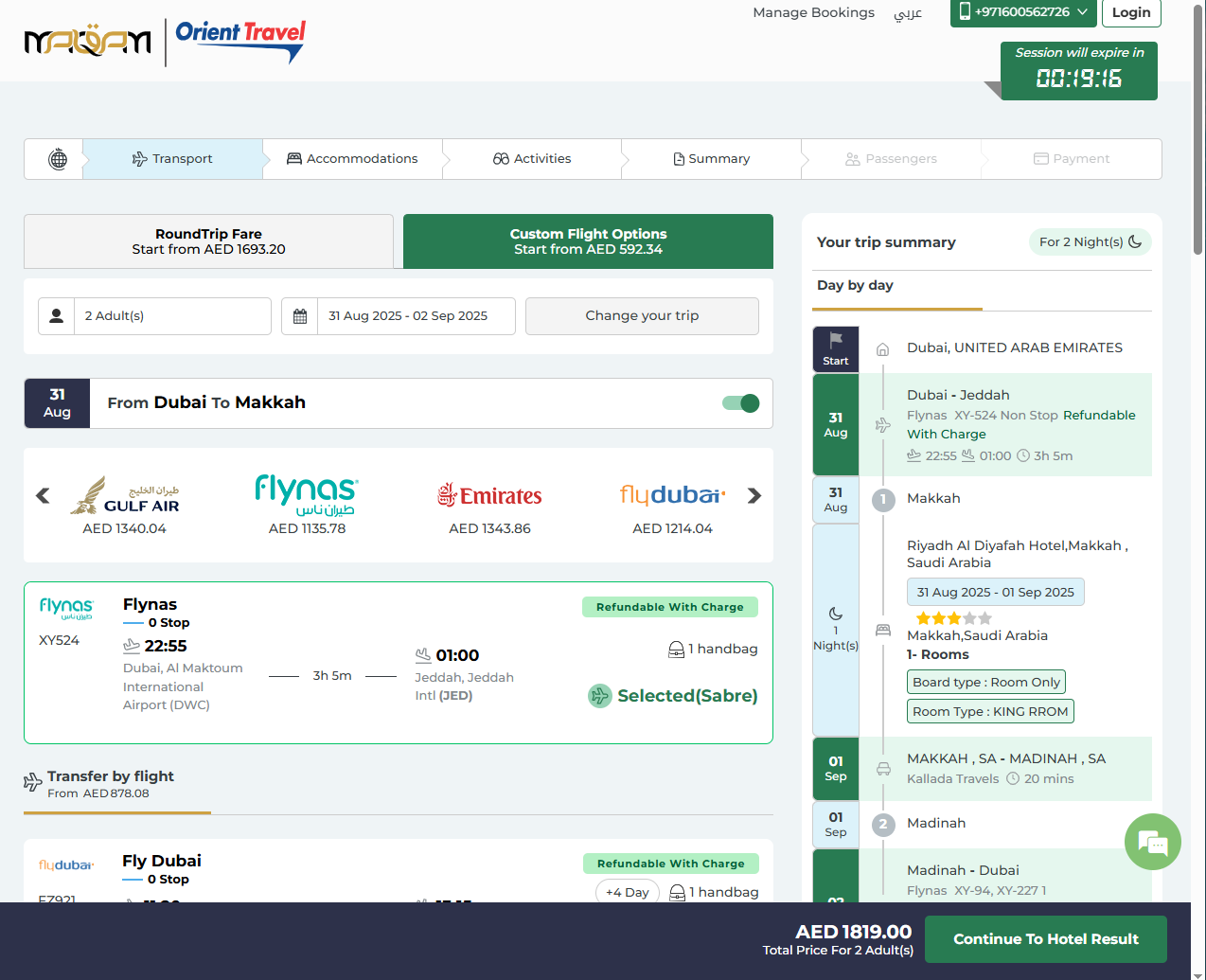Select the Emirates airline logo
Screen dimensions: 1206x980
click(x=489, y=494)
